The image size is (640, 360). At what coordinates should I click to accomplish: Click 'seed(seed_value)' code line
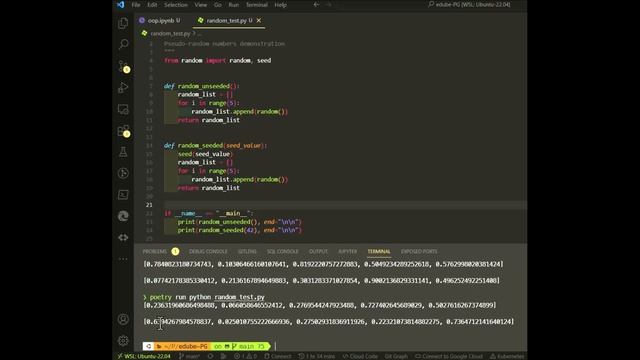(x=205, y=154)
